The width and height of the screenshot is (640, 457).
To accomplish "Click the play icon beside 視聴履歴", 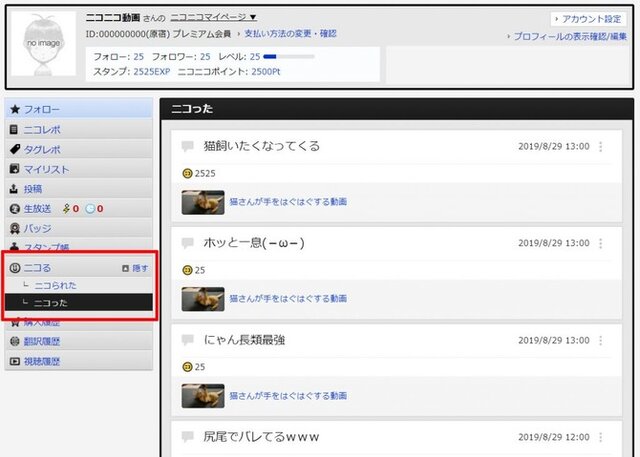I will (x=15, y=361).
